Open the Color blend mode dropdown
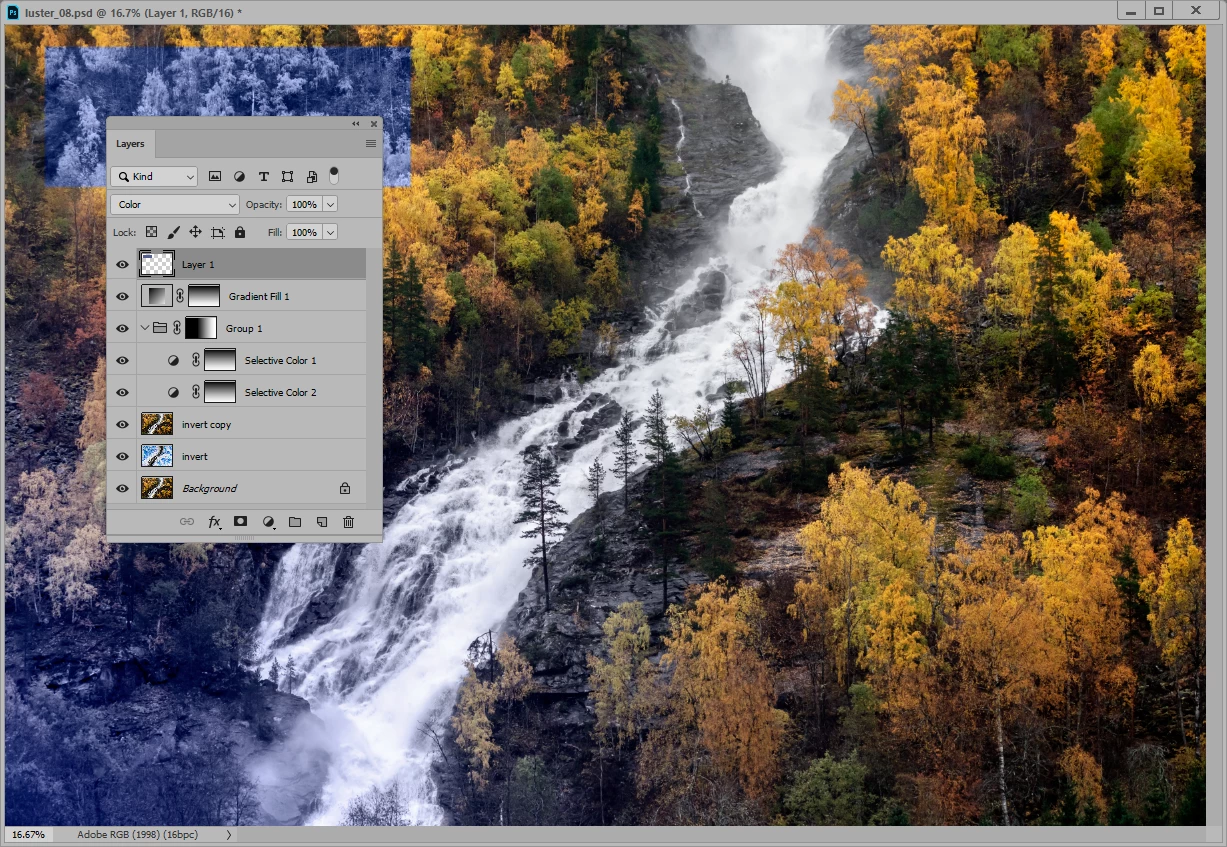The image size is (1227, 847). point(175,205)
